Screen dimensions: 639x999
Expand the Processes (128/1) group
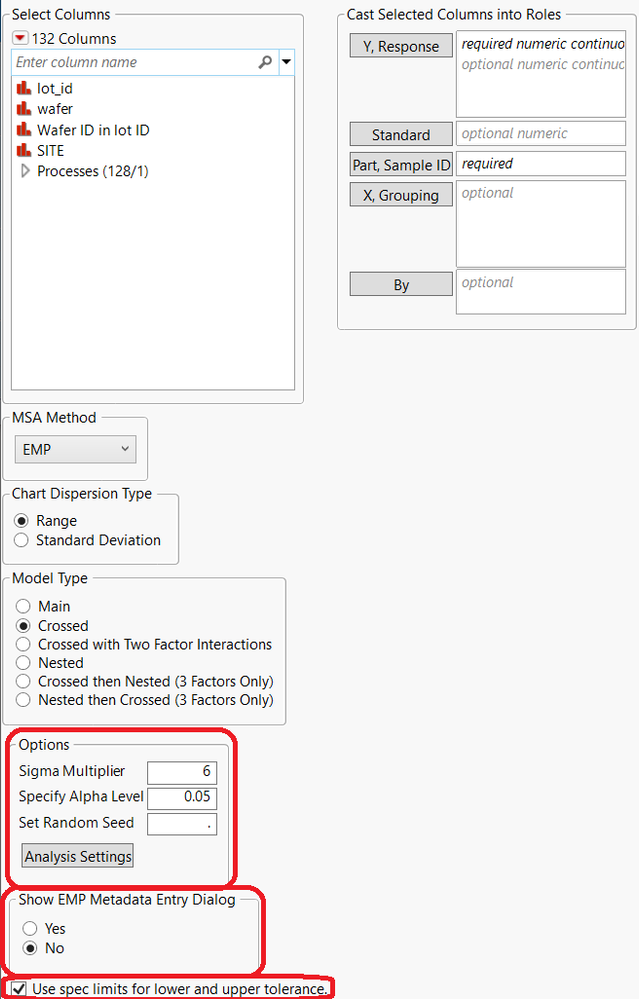click(x=25, y=171)
